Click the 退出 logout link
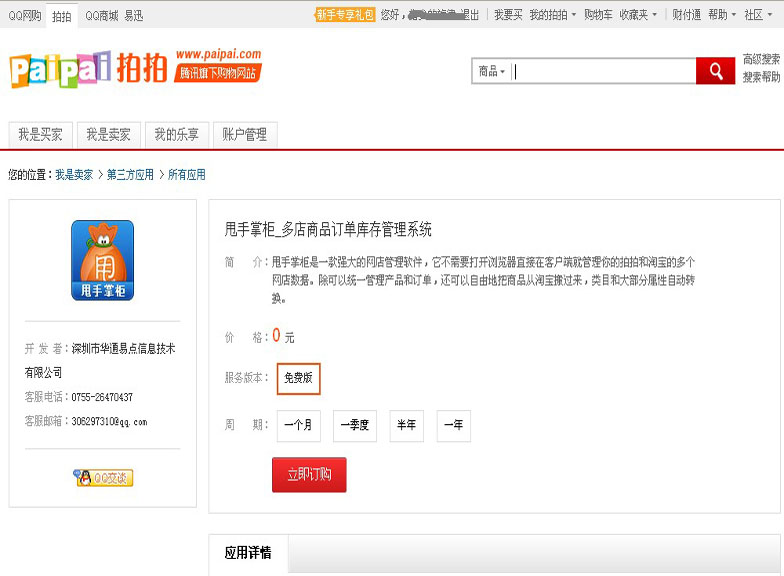The height and width of the screenshot is (576, 784). (x=469, y=15)
